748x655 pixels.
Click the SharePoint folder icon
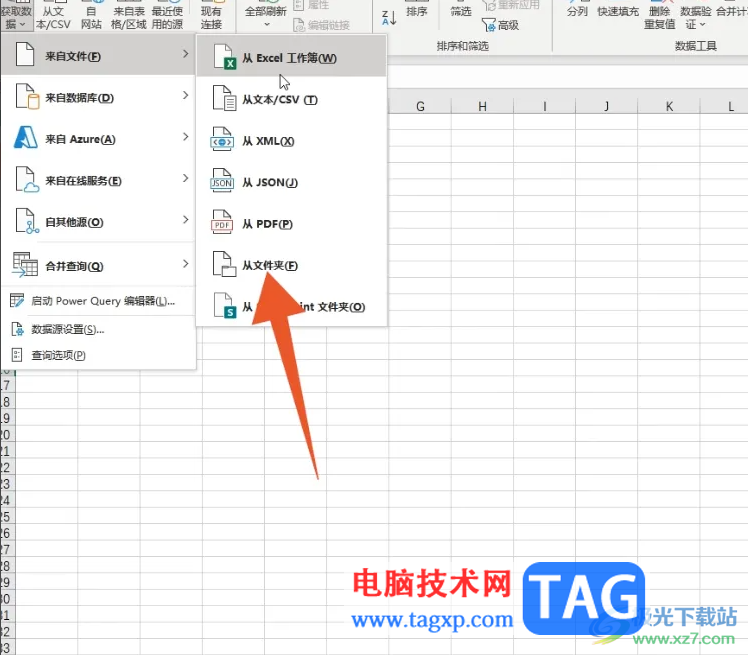point(224,305)
